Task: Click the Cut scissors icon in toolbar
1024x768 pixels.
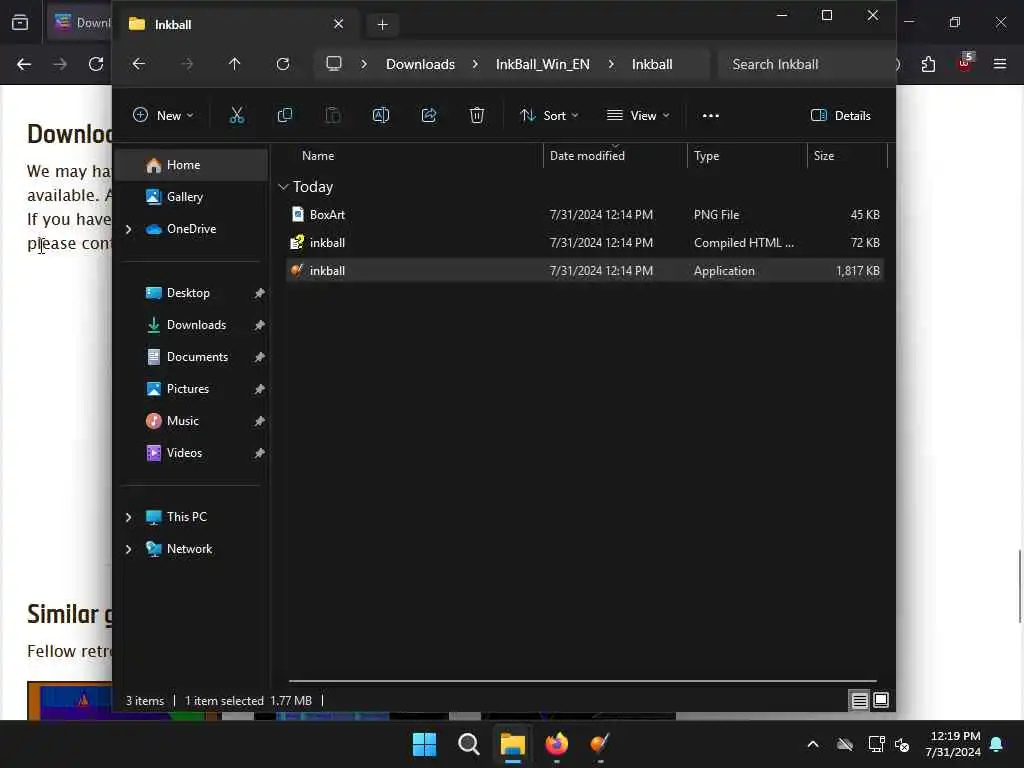Action: click(236, 116)
